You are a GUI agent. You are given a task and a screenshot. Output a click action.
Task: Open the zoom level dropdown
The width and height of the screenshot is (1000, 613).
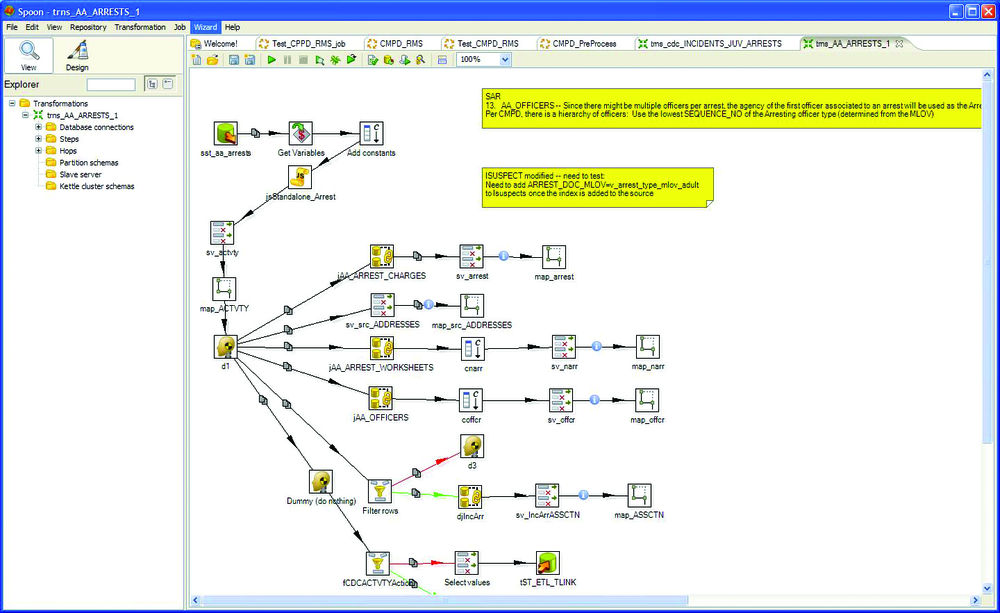pos(506,60)
